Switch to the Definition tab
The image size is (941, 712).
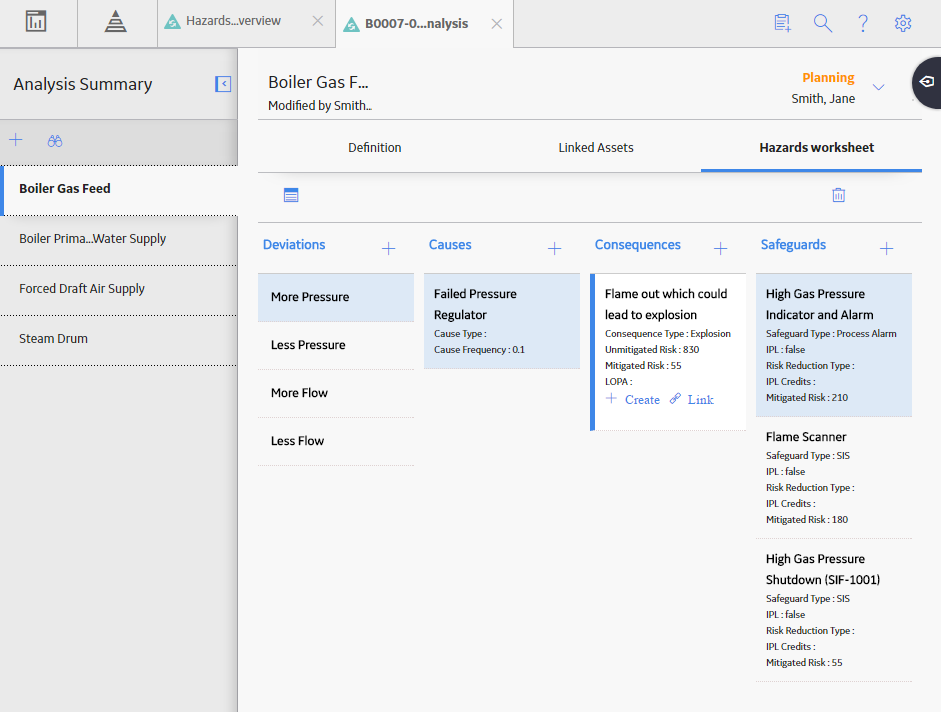[x=374, y=148]
